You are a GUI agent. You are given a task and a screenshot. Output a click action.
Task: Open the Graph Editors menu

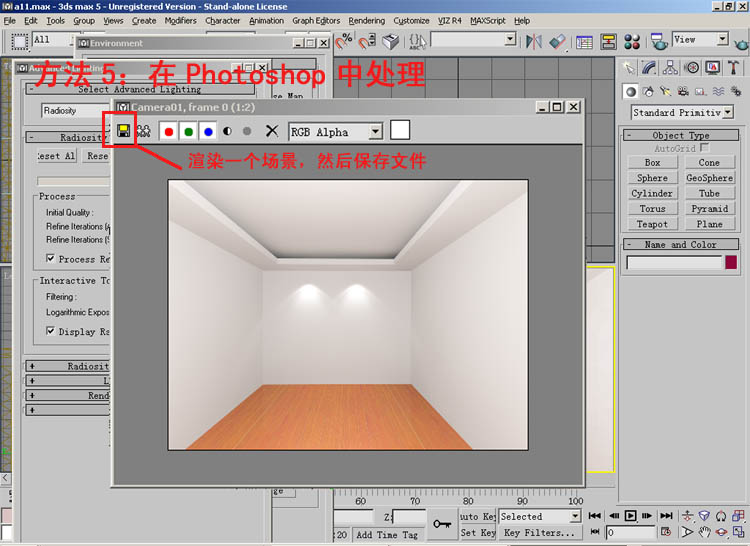pyautogui.click(x=316, y=21)
